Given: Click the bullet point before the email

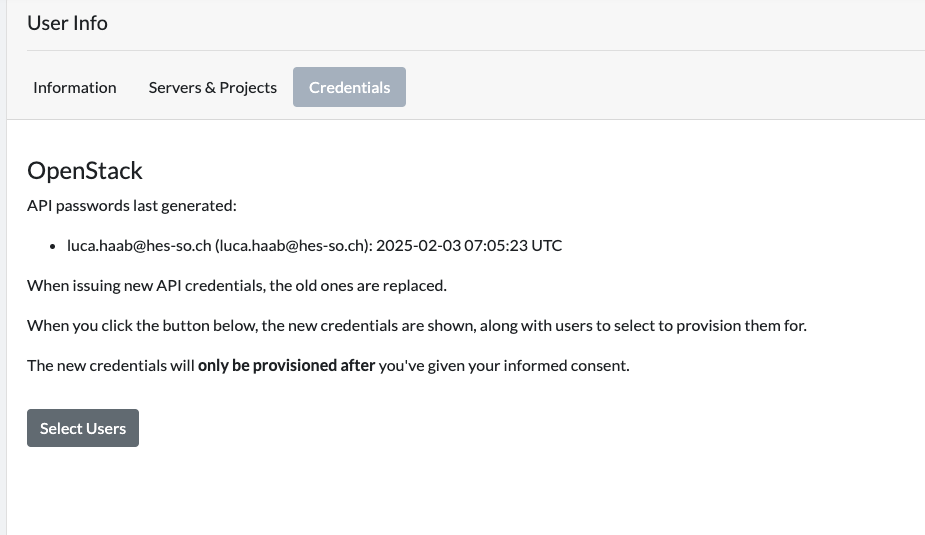Looking at the screenshot, I should [x=53, y=246].
